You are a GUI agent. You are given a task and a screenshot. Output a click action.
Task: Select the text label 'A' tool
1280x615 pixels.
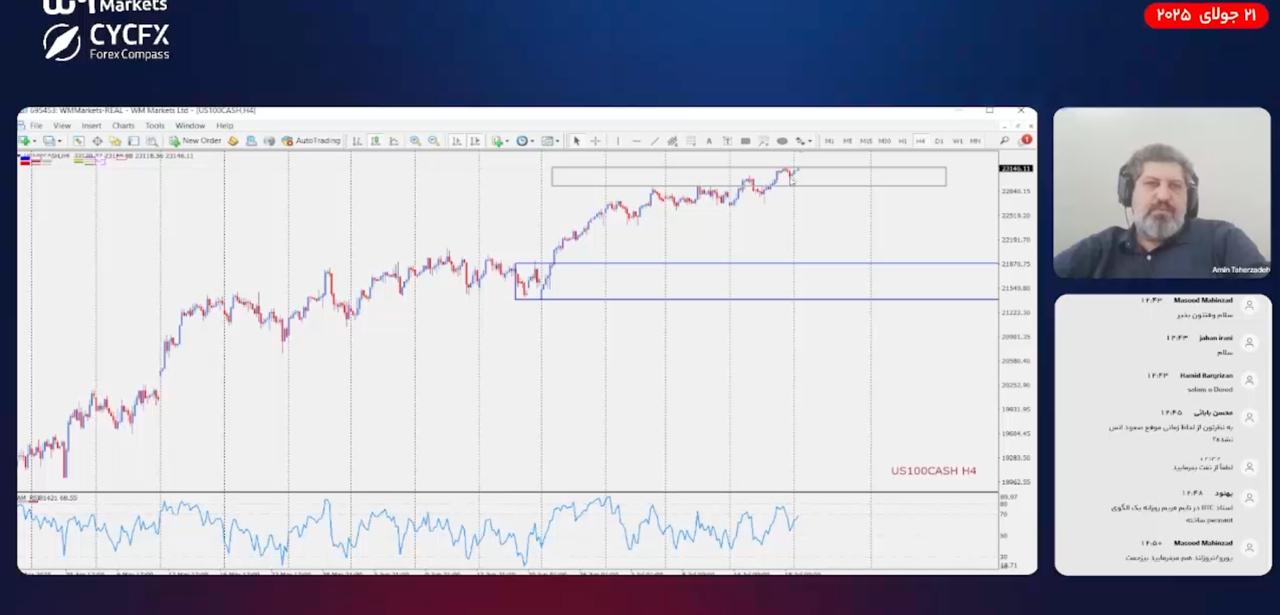point(709,141)
